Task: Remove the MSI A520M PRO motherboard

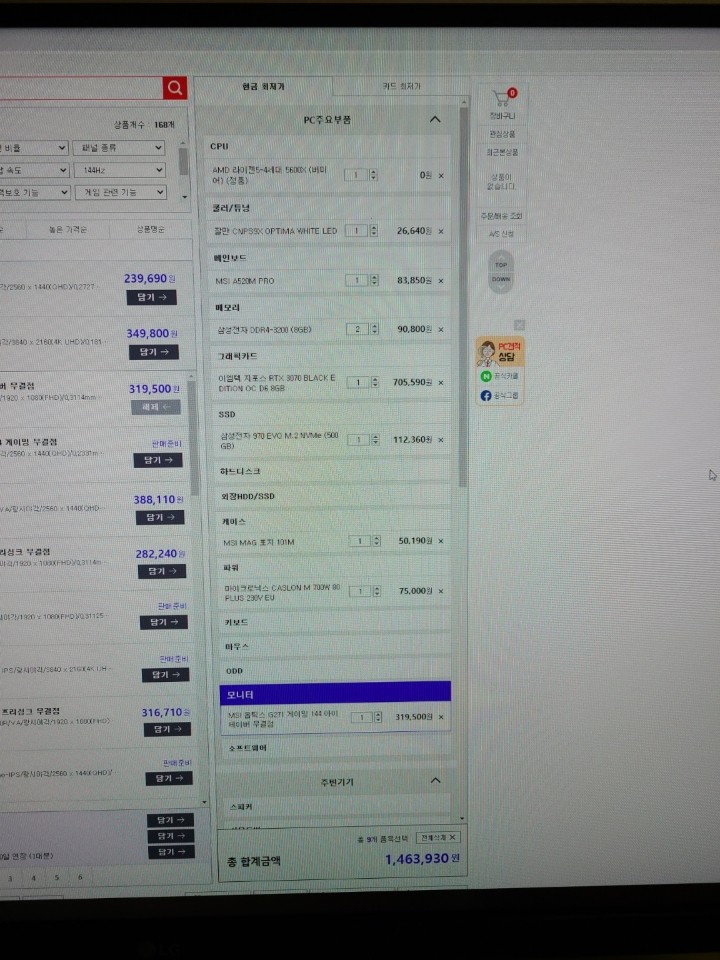Action: [441, 281]
